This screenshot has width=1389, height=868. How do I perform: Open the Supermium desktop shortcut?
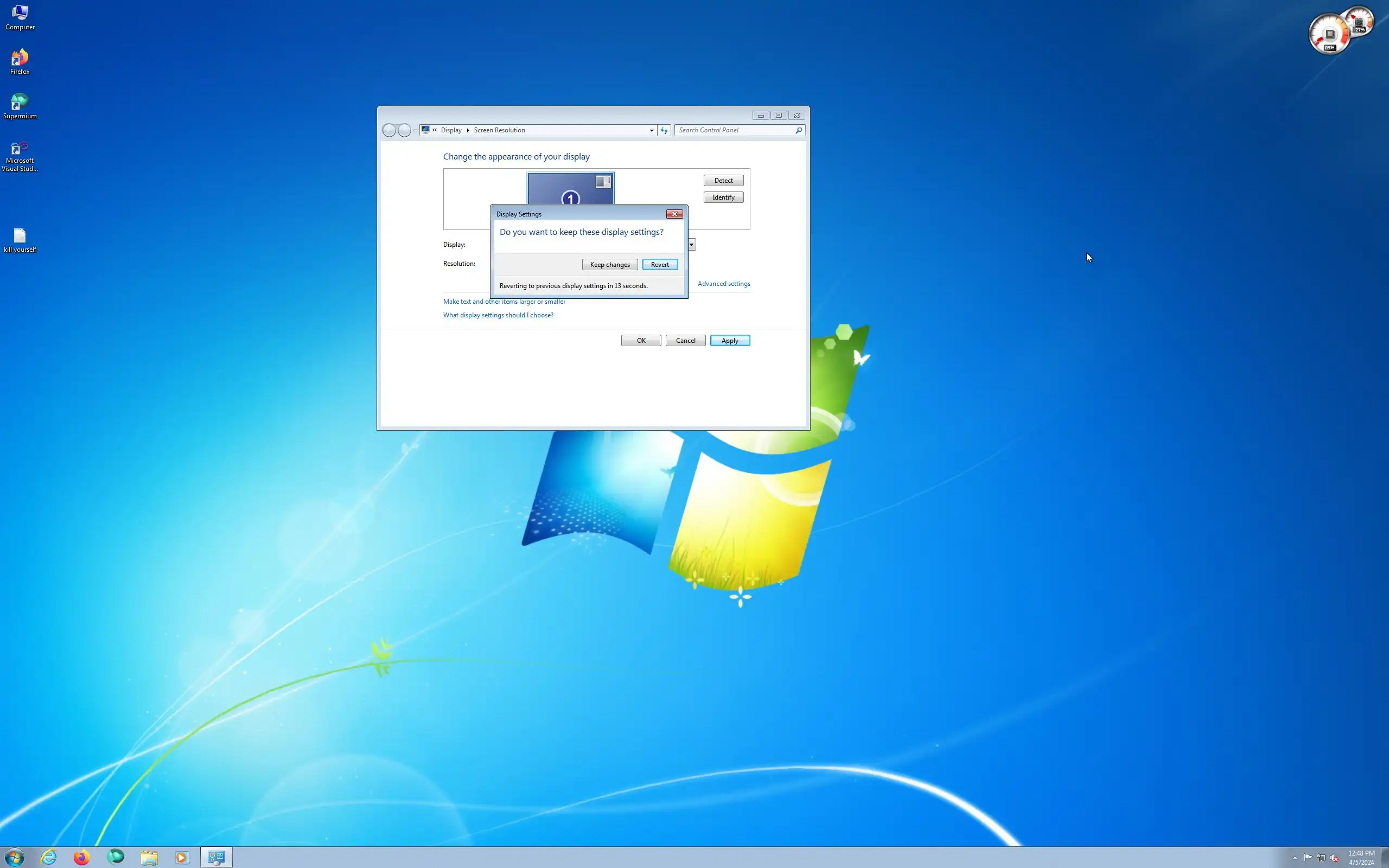(20, 106)
